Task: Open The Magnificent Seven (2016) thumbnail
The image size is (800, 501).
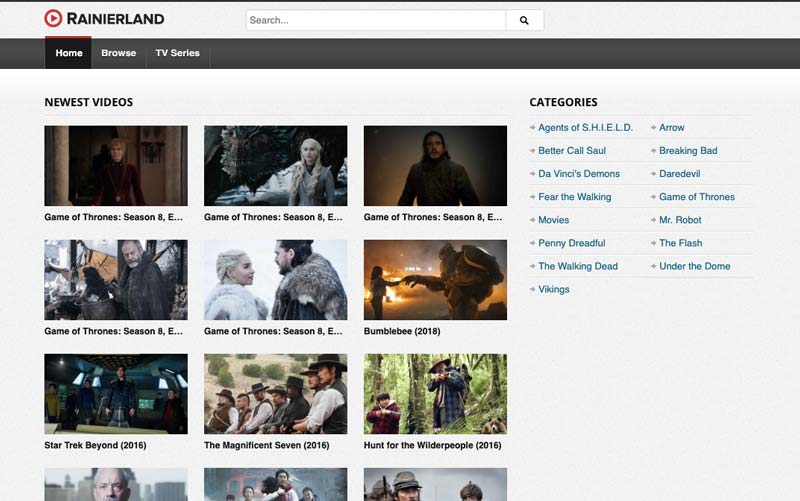Action: 276,394
